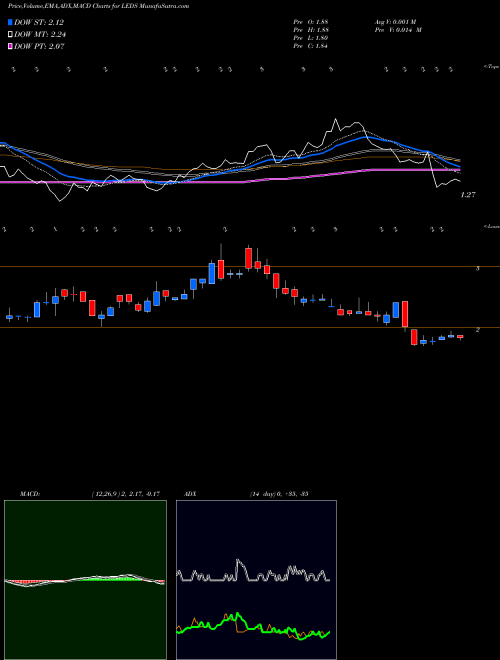Click the 'Pre L: 1.80' low value

(x=311, y=38)
